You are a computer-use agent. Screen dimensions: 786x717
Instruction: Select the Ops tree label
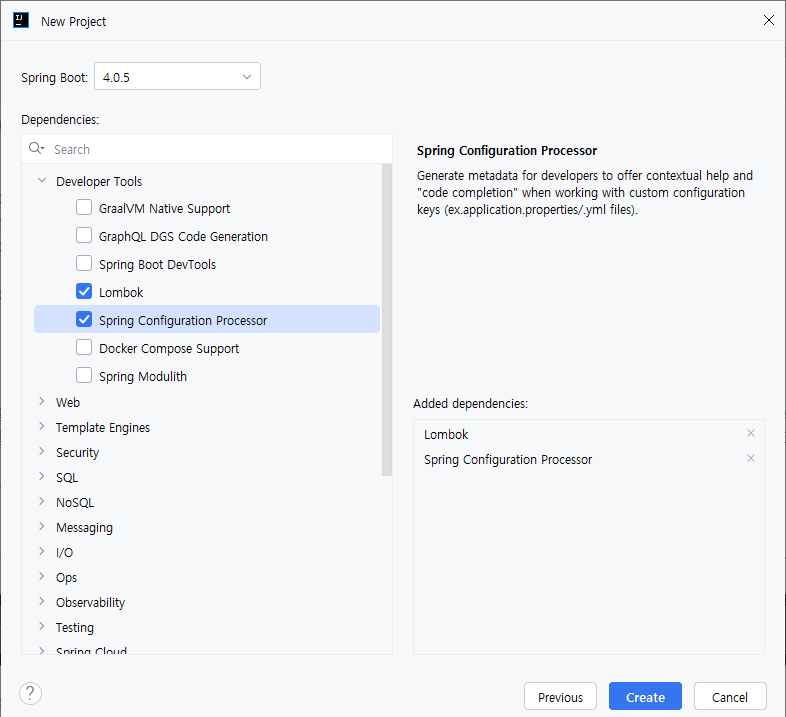pyautogui.click(x=66, y=578)
